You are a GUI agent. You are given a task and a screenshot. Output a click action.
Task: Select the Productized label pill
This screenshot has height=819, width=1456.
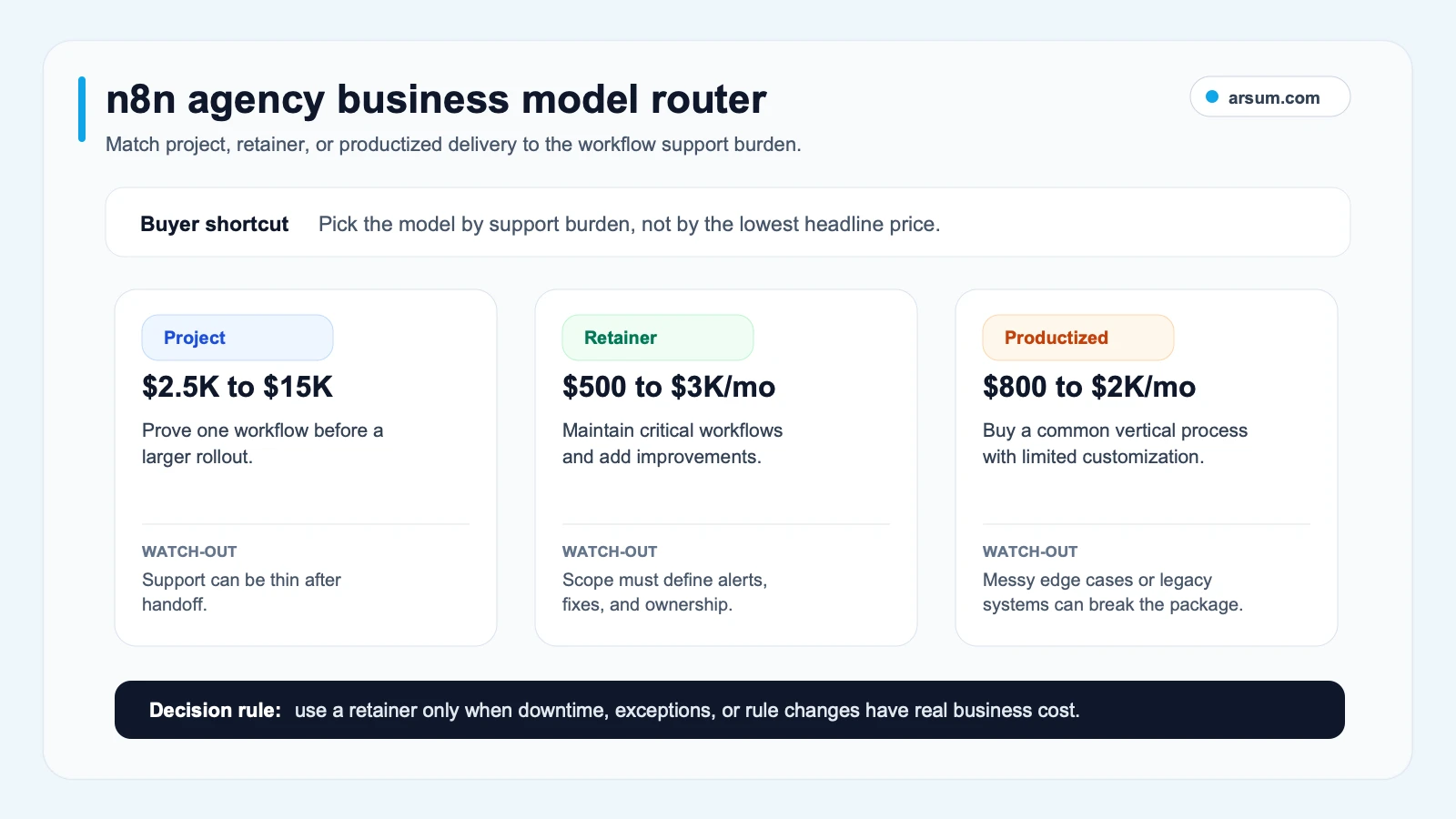tap(1078, 338)
